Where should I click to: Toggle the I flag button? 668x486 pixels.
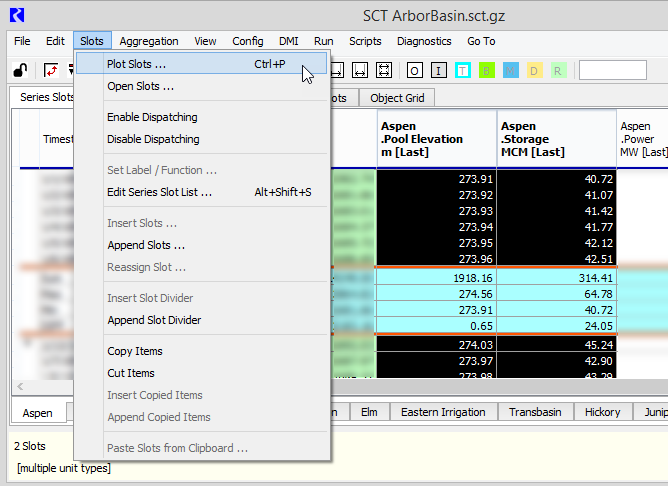[x=439, y=70]
